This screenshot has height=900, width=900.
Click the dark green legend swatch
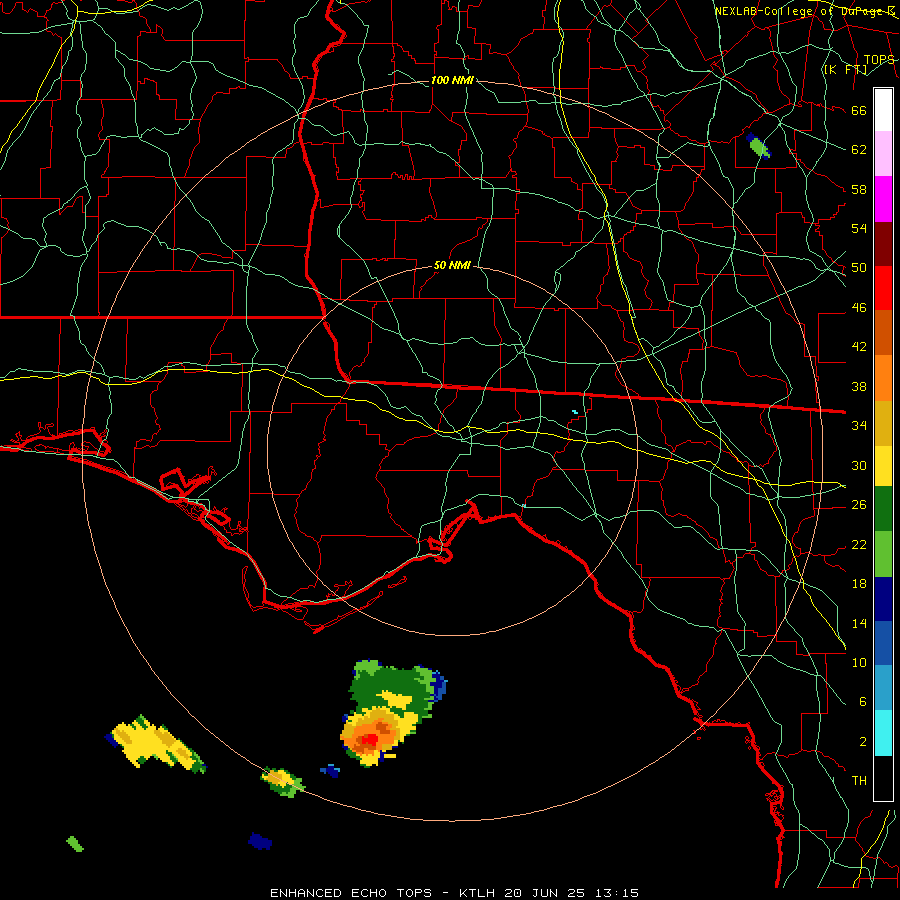click(x=883, y=509)
